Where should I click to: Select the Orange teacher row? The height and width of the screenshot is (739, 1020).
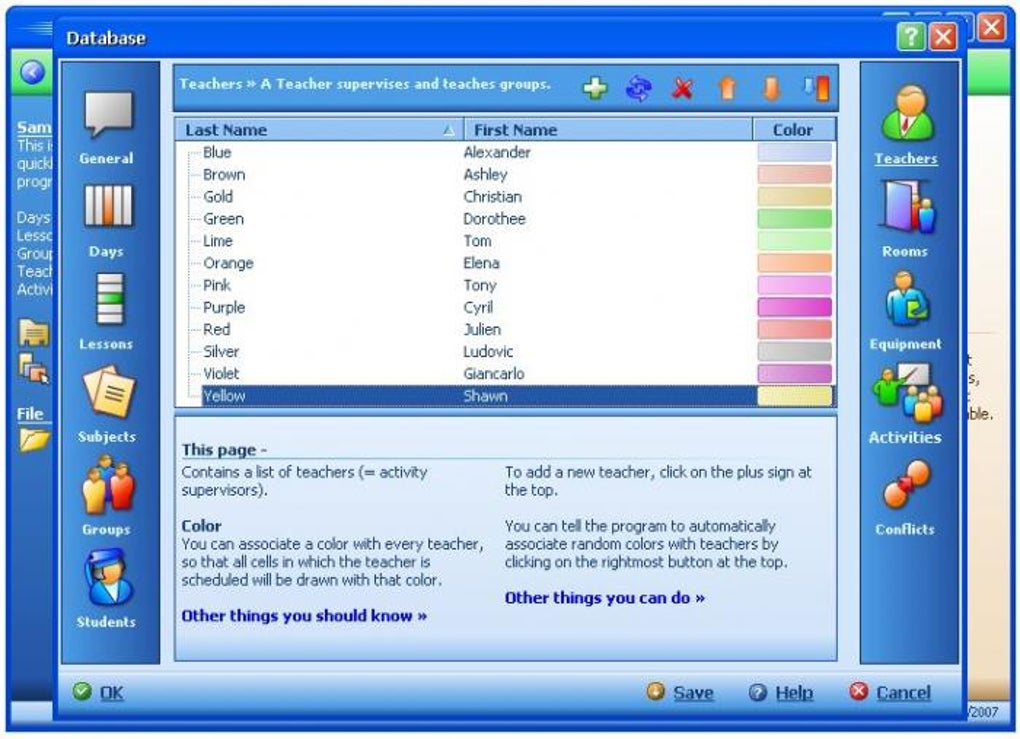505,263
